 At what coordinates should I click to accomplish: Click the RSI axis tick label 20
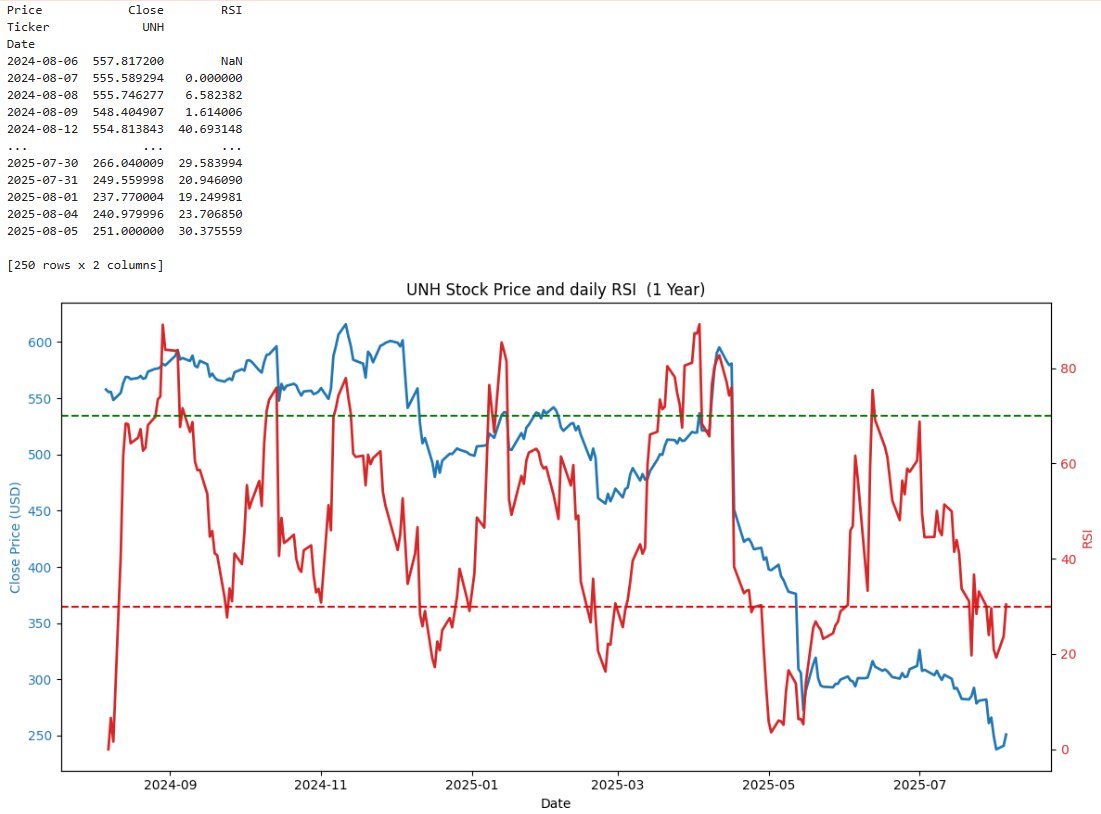(1068, 655)
